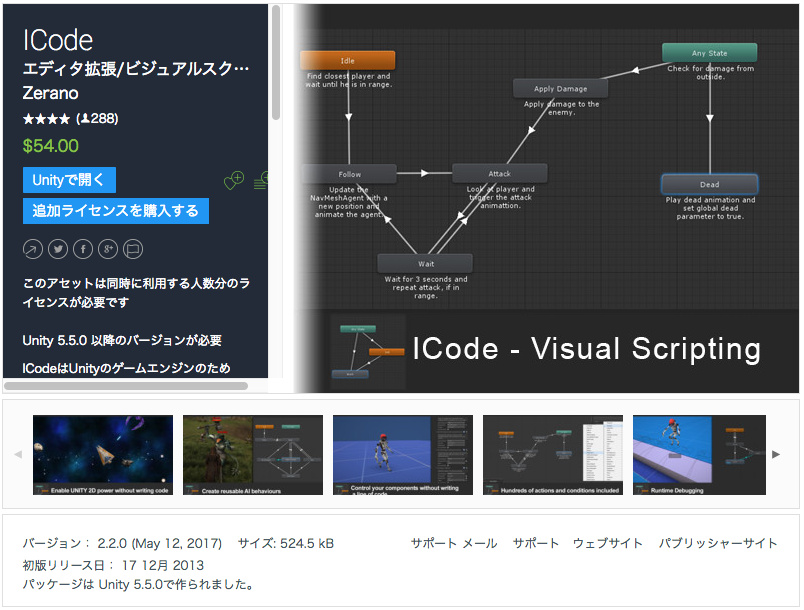Open the Hundreds of actions thumbnail
Viewport: 804px width, 610px height.
click(x=553, y=455)
